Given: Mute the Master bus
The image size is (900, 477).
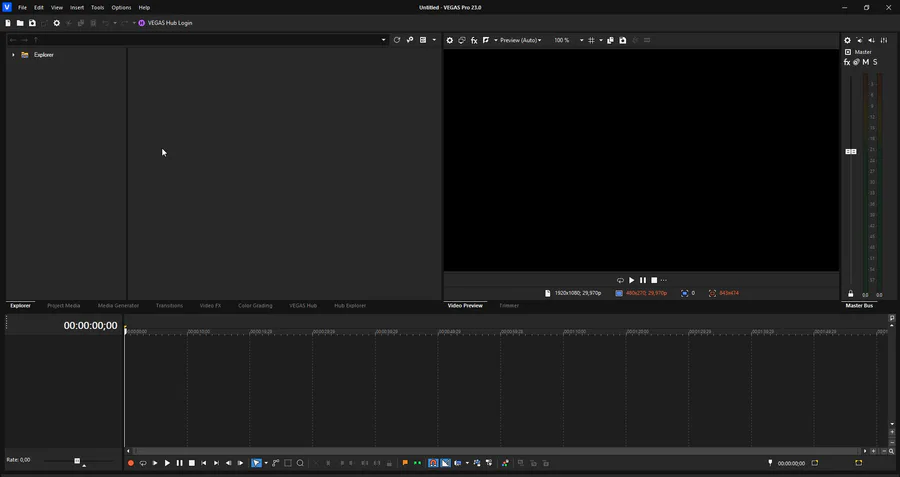Looking at the screenshot, I should tap(866, 62).
